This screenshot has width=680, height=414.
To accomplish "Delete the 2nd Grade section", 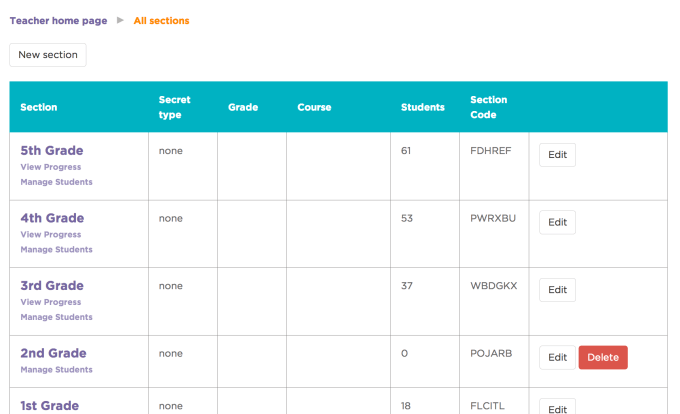I will 603,357.
